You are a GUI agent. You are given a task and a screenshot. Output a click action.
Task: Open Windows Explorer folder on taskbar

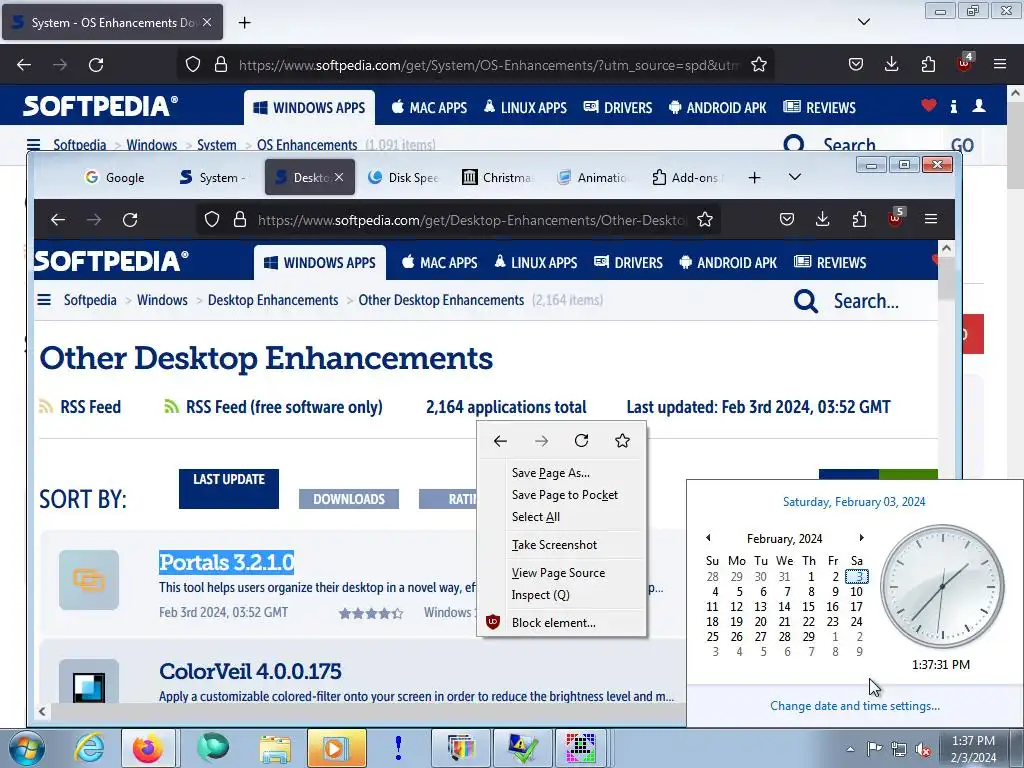click(x=274, y=748)
